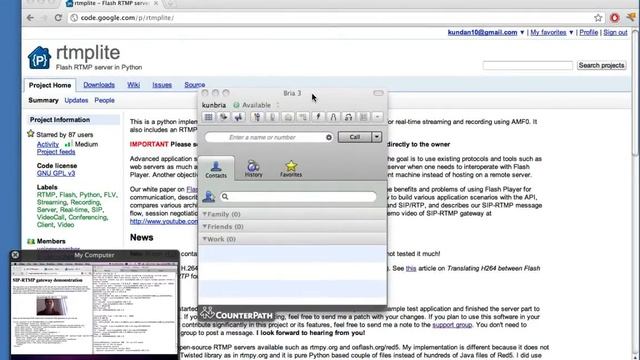Click the rtmplite project logo
Screen dimensions: 640x360
pos(39,58)
